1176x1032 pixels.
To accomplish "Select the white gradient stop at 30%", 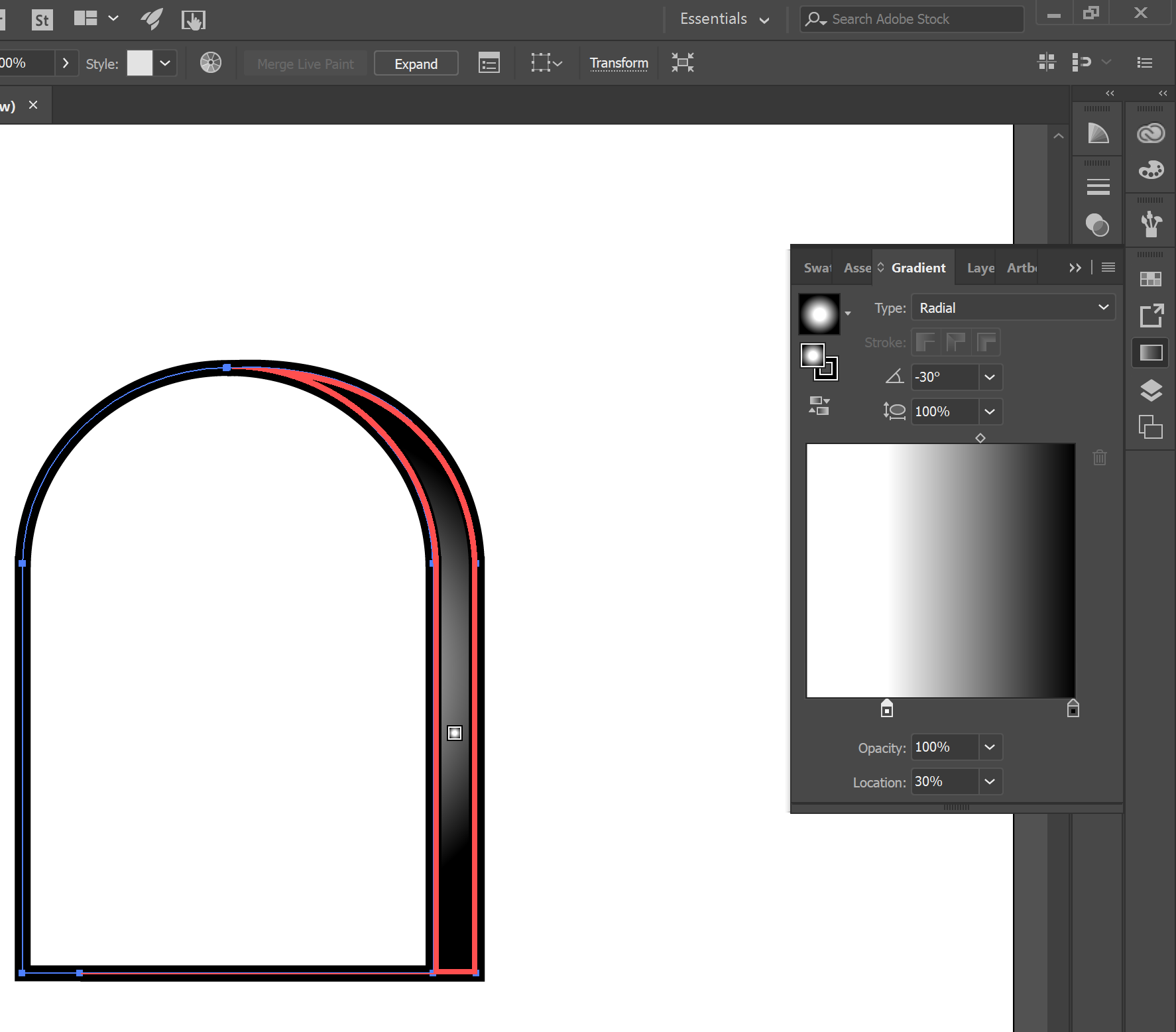I will pos(887,709).
